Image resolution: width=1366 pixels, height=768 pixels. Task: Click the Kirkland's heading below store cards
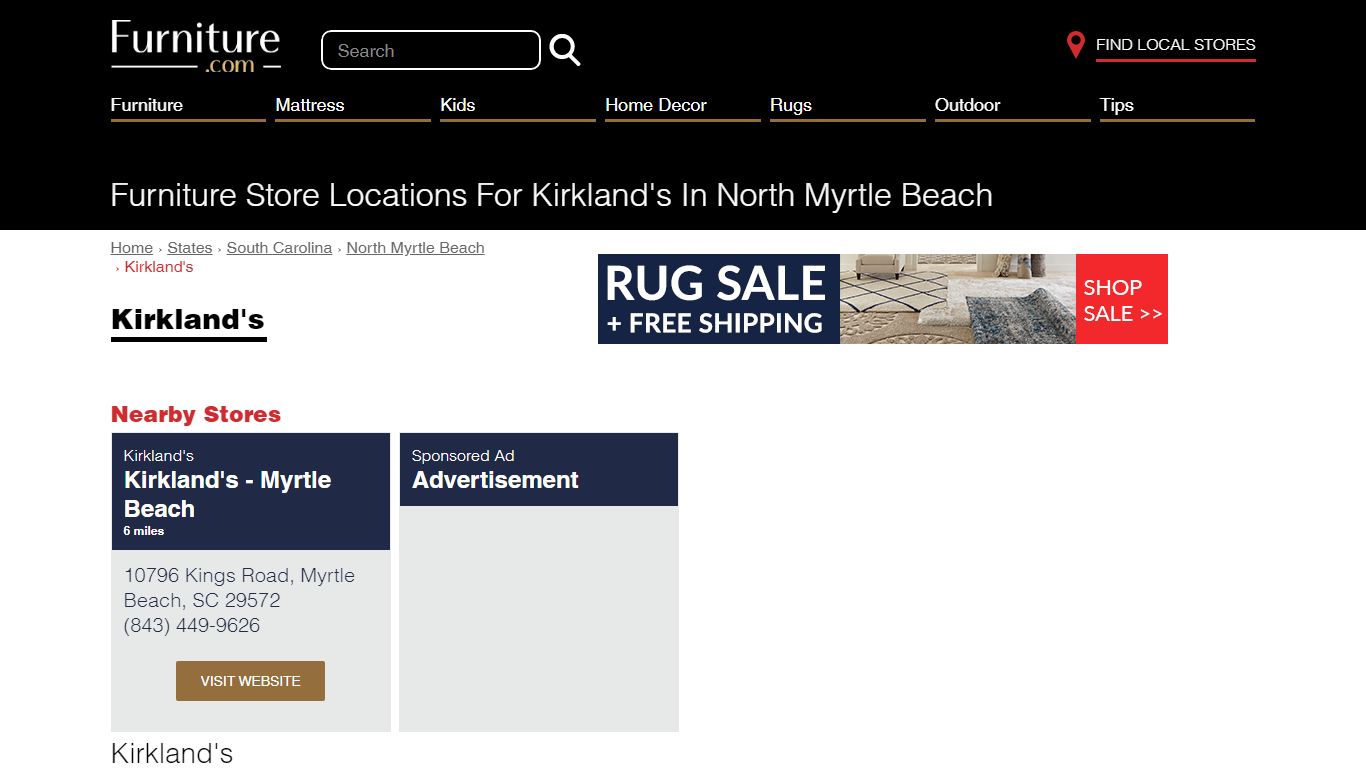172,754
